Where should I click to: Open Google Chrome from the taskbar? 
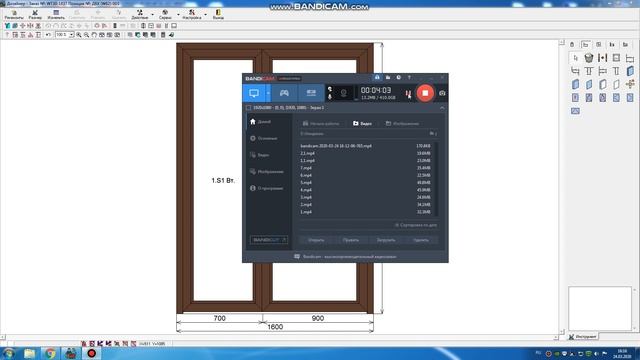[x=50, y=353]
